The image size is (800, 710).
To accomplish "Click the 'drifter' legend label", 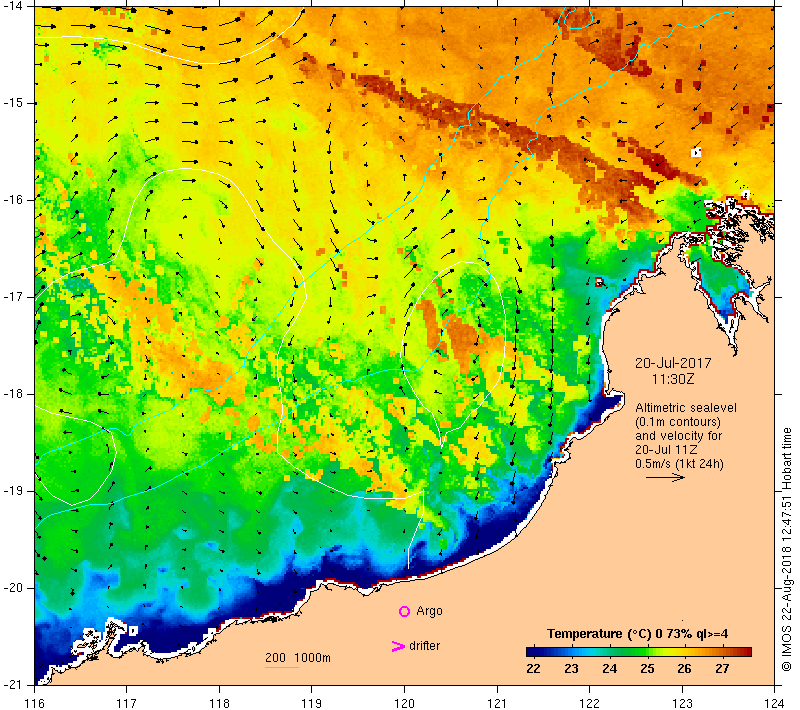I will pos(424,646).
